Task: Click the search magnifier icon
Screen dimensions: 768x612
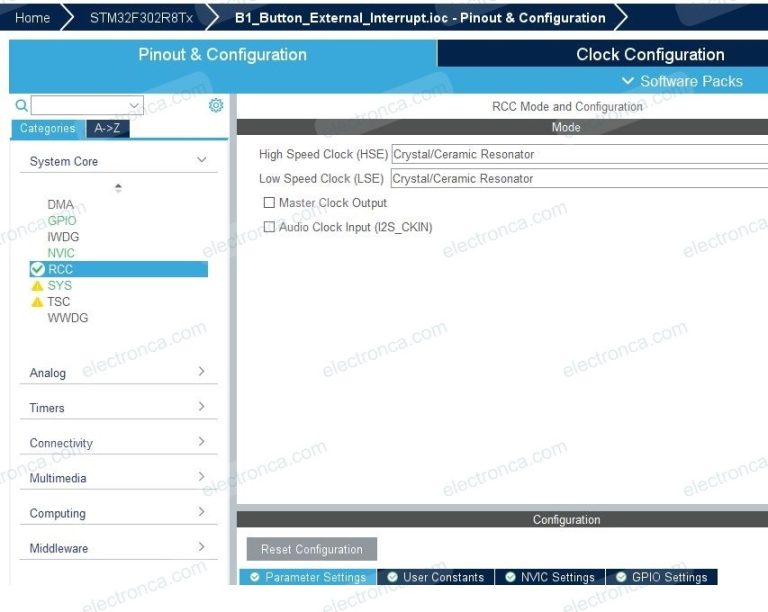Action: point(21,105)
